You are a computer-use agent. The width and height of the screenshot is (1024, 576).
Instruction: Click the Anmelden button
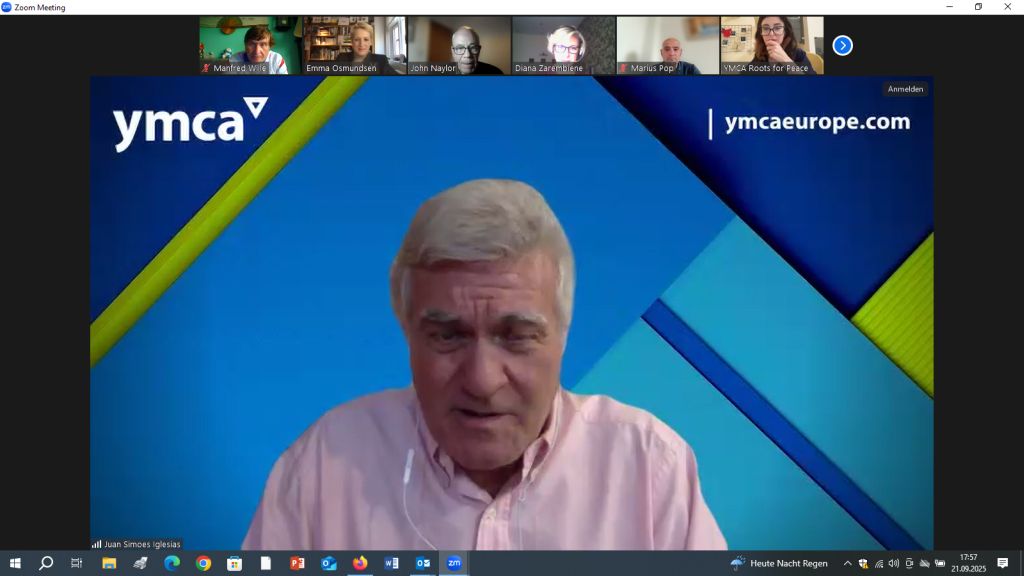click(x=905, y=89)
